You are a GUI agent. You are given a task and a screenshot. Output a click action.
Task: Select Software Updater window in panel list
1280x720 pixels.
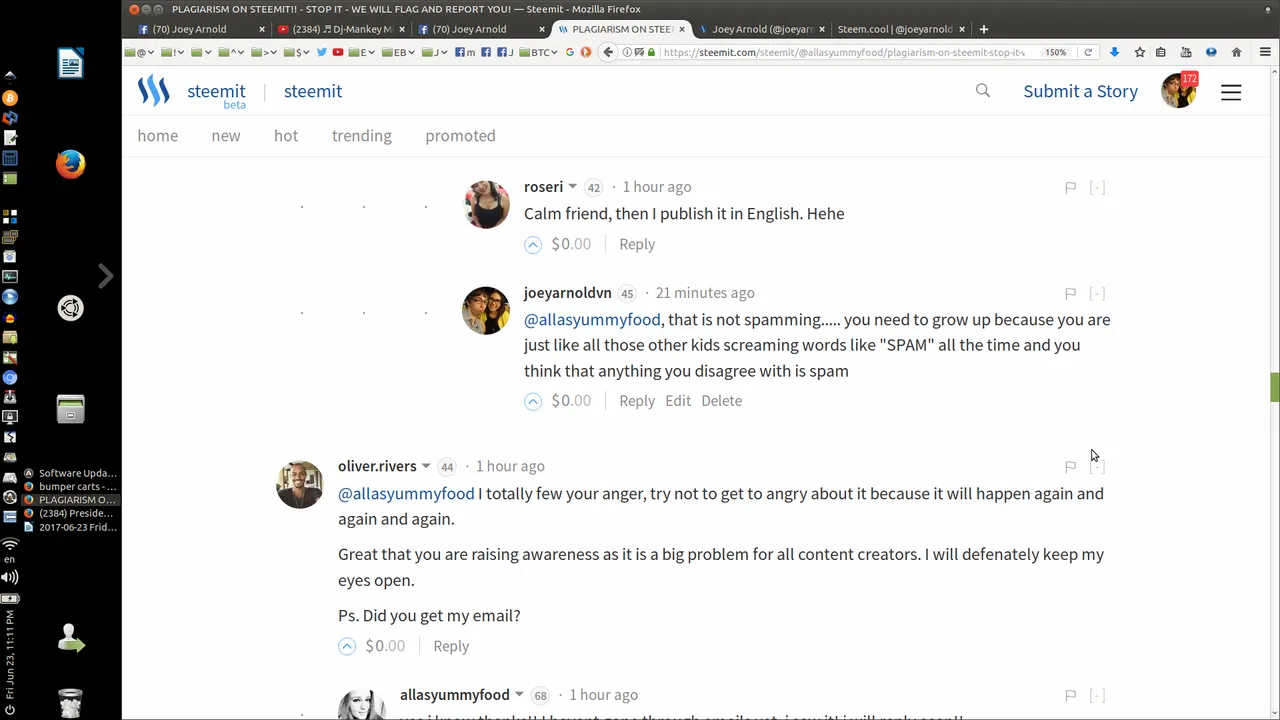pos(69,473)
